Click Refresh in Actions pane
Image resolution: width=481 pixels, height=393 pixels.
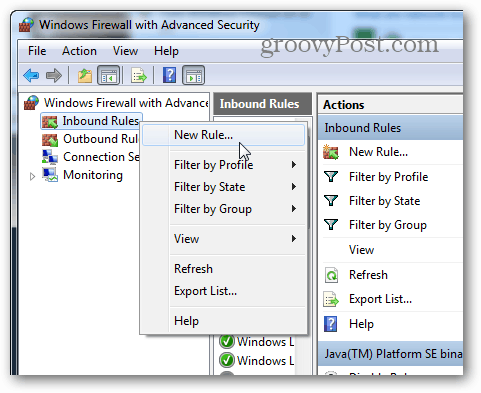point(368,275)
